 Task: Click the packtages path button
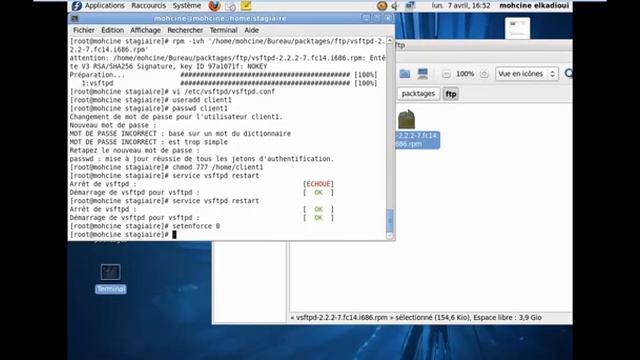click(x=418, y=94)
